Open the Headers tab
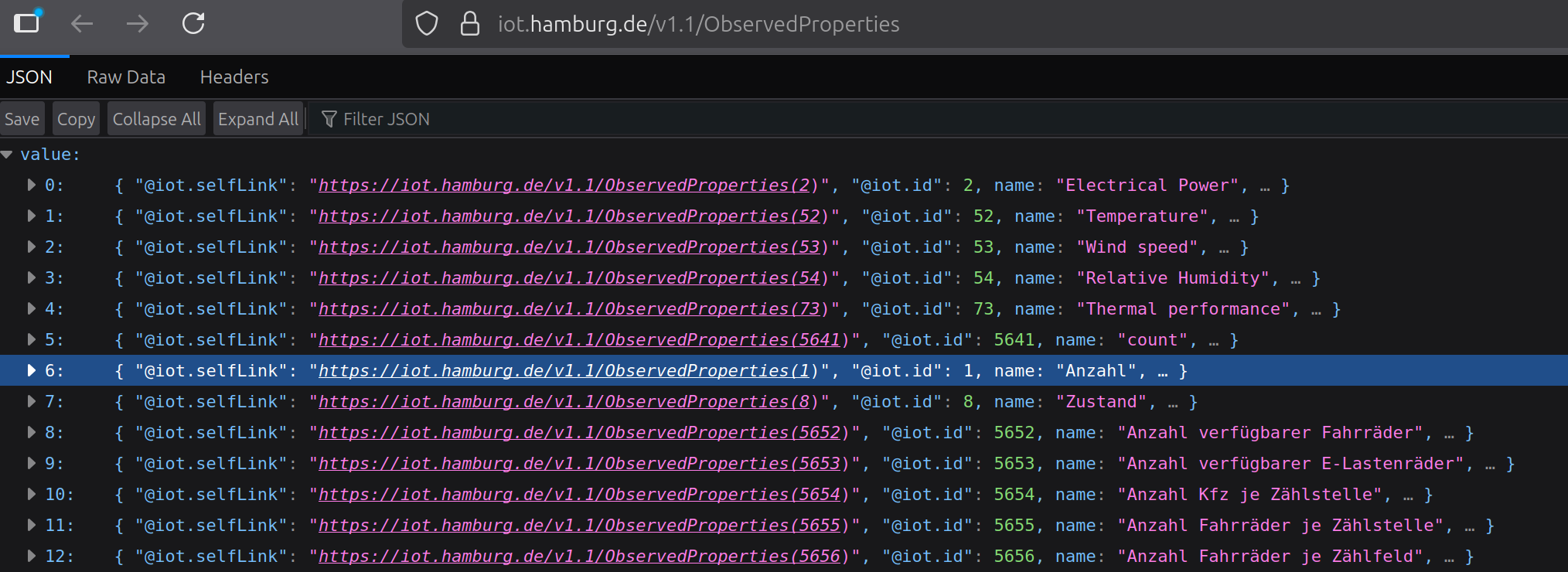 pos(234,77)
